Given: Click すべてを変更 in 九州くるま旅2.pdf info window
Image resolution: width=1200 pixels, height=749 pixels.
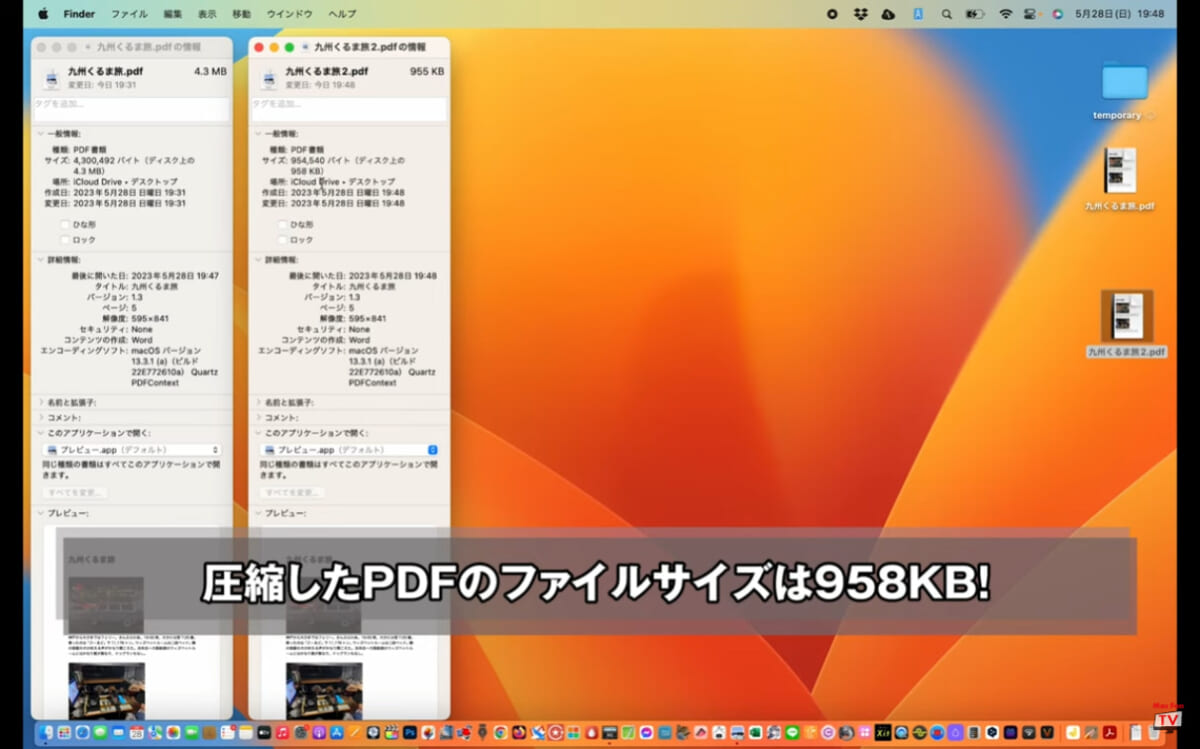Looking at the screenshot, I should point(292,493).
